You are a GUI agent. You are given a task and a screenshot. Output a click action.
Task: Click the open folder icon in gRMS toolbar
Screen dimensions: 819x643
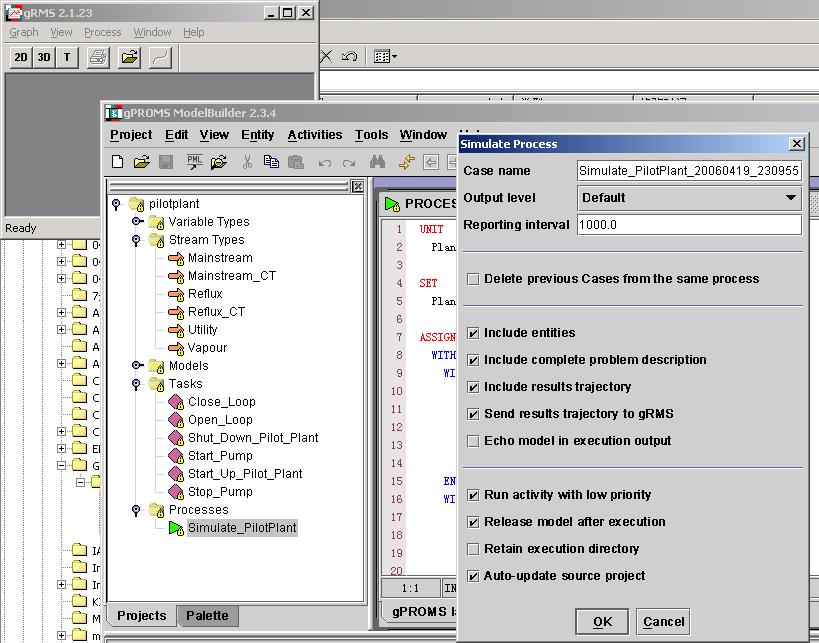coord(129,57)
